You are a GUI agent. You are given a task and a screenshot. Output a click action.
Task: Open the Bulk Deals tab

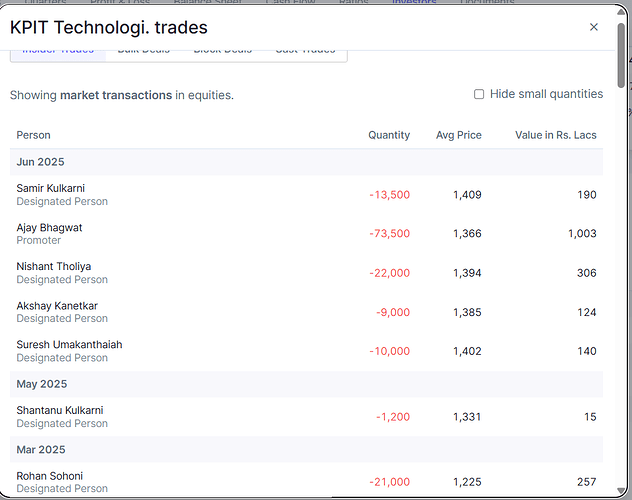(x=142, y=51)
